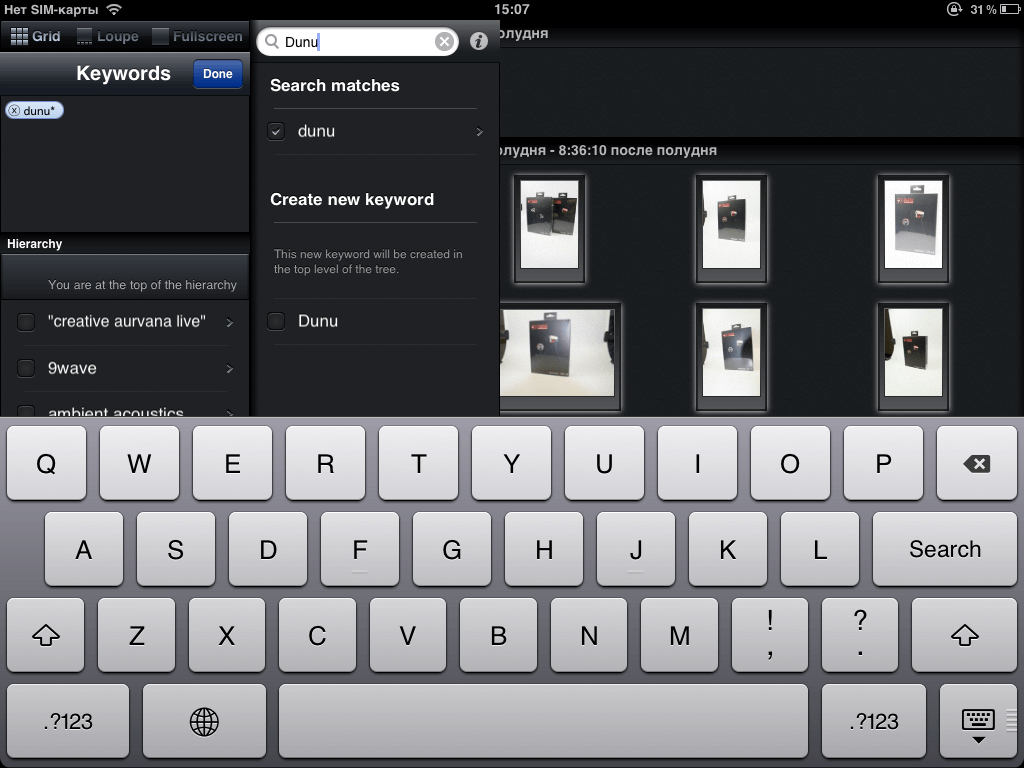Switch to Loupe view
The image size is (1024, 768).
pyautogui.click(x=108, y=36)
